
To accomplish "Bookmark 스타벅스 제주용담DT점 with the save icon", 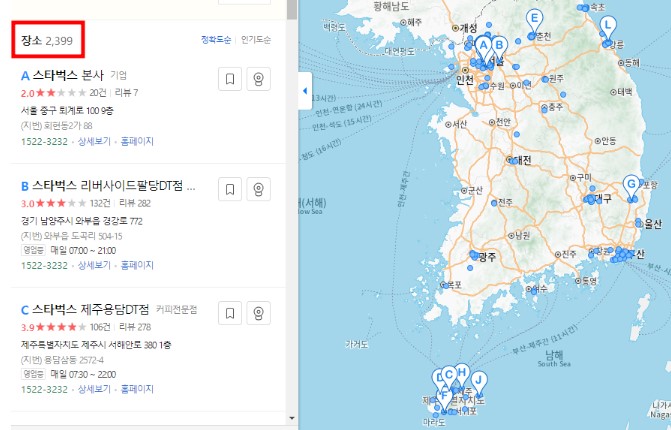I will point(230,313).
